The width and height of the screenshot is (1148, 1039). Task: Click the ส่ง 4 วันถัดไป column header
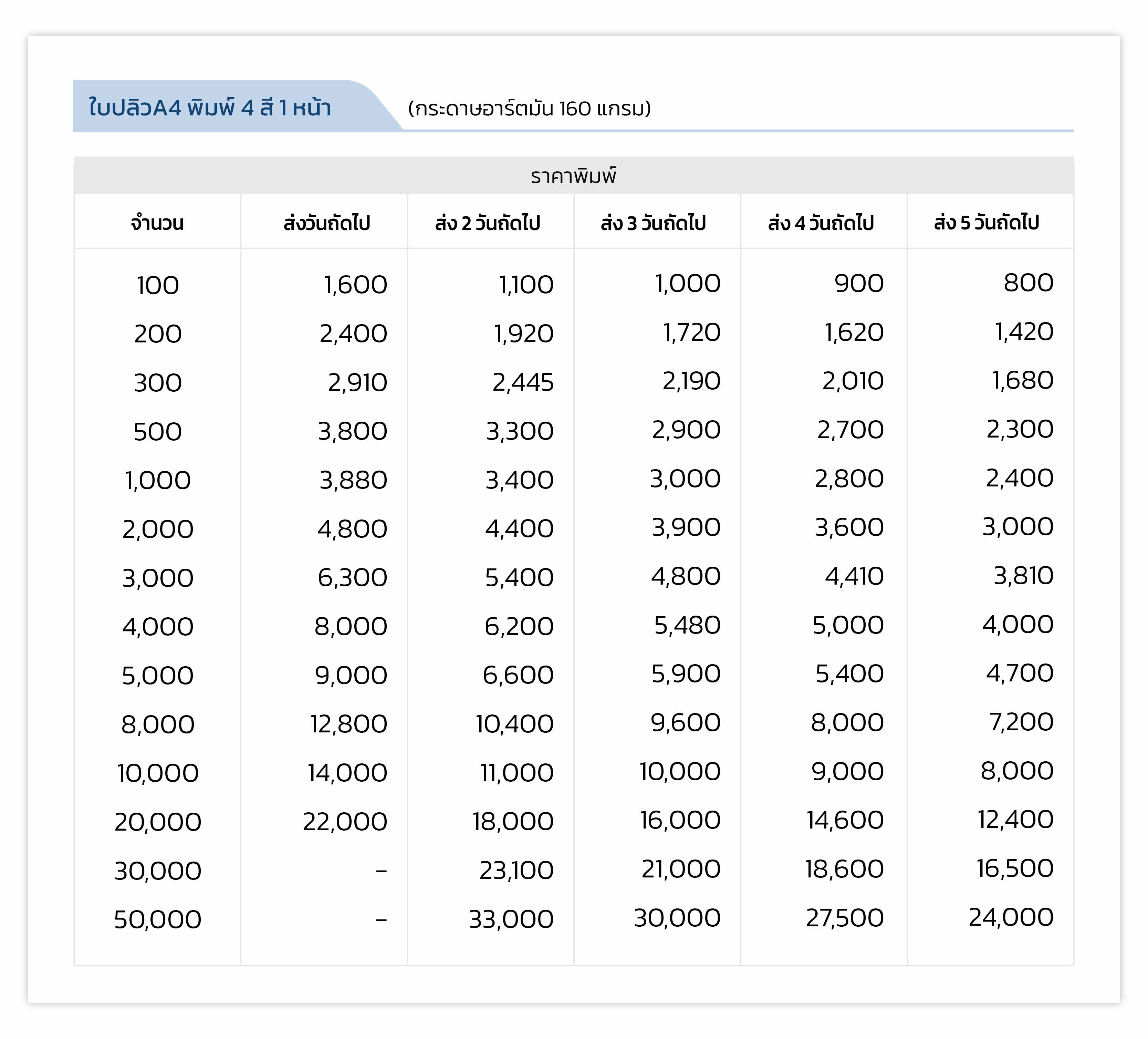821,223
